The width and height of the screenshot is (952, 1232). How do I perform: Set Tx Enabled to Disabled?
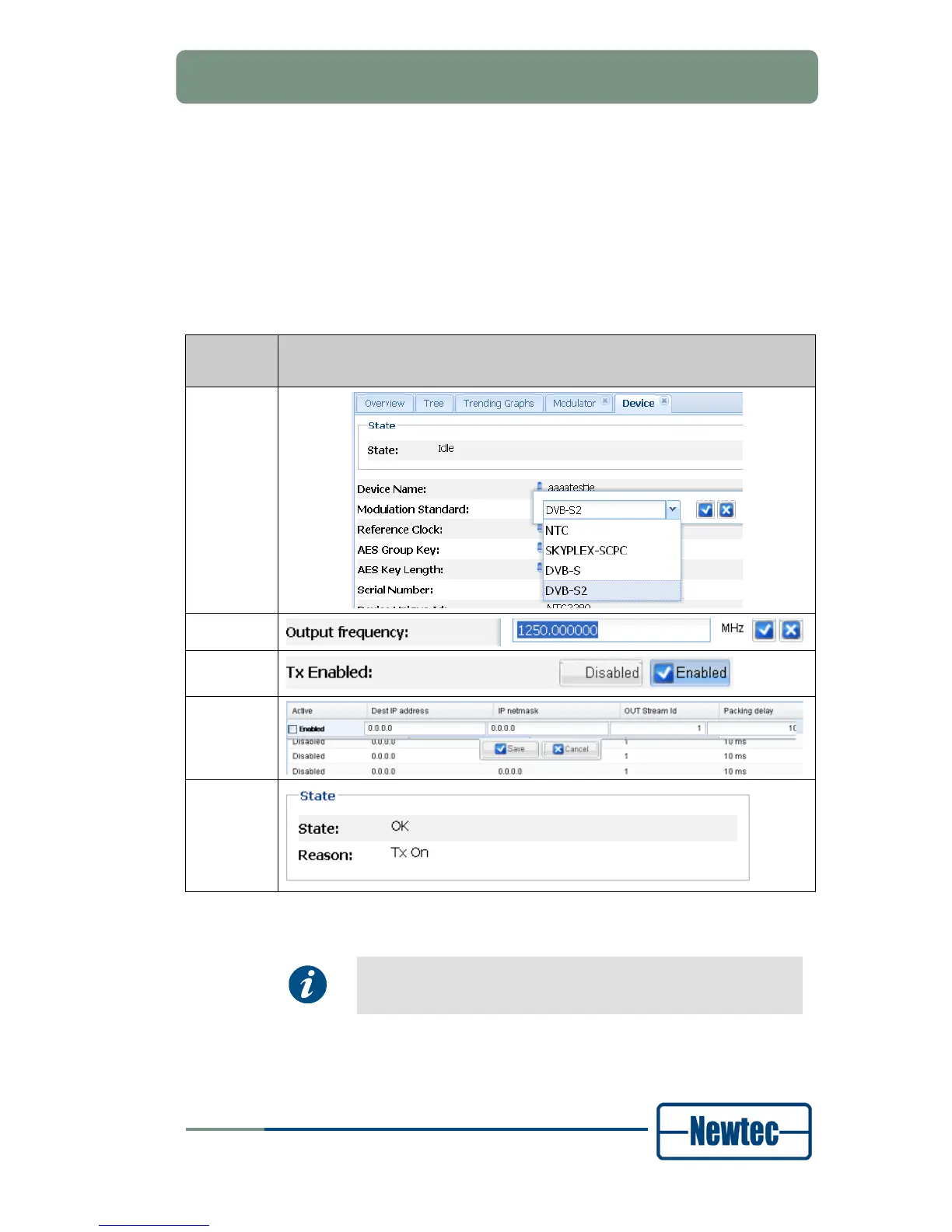(x=601, y=673)
